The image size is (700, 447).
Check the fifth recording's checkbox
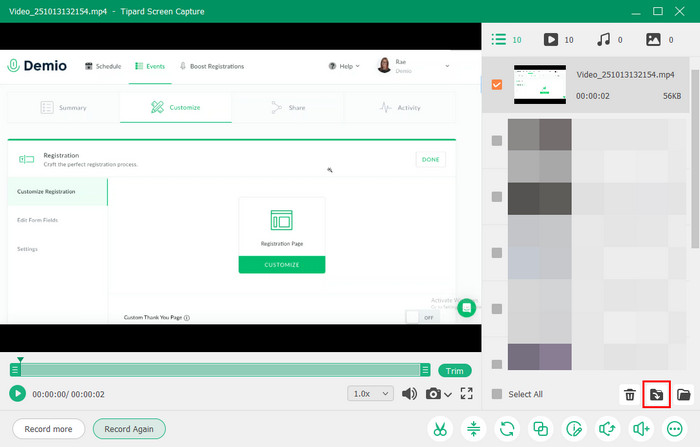pyautogui.click(x=497, y=309)
